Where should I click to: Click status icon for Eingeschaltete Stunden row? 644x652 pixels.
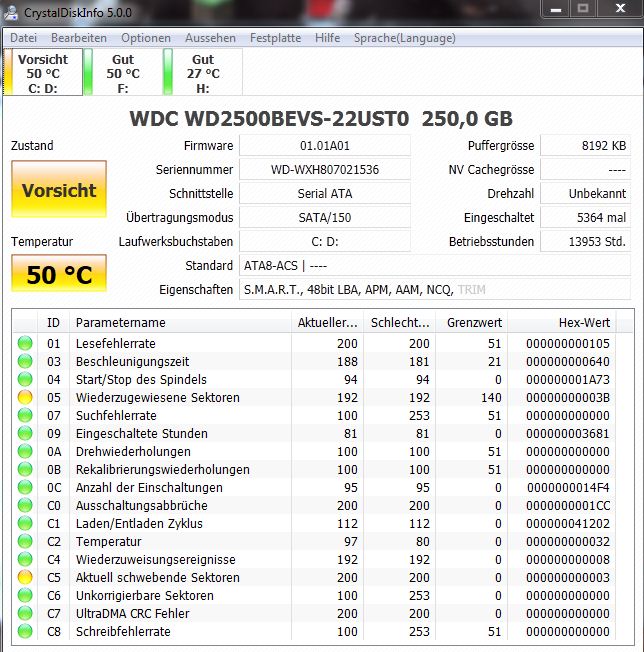(x=25, y=433)
